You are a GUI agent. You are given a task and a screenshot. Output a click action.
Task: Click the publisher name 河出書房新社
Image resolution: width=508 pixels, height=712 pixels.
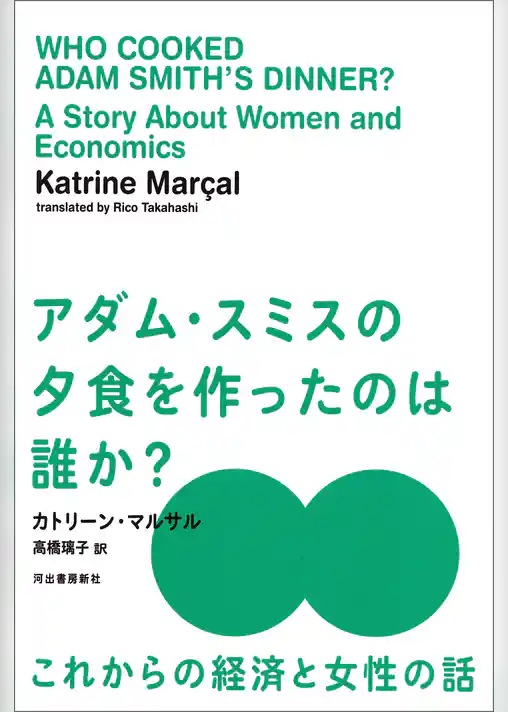[x=67, y=578]
